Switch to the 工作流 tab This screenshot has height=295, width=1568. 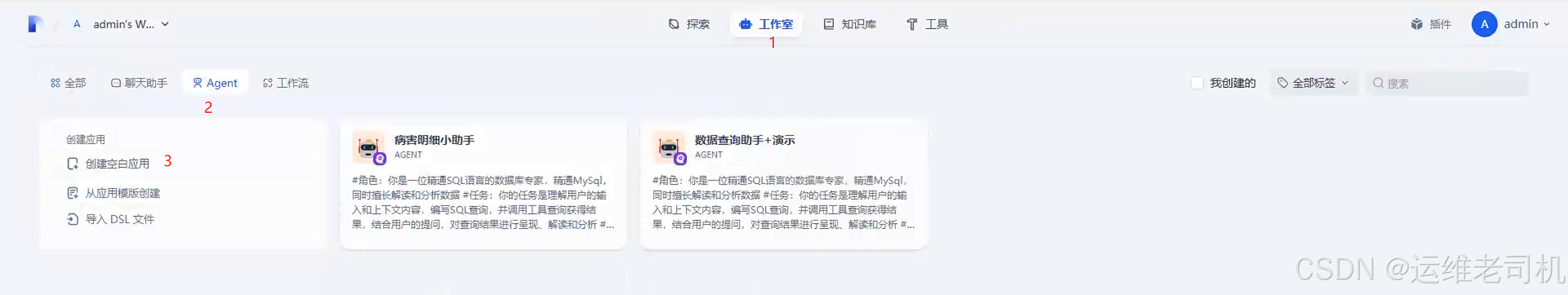(x=286, y=83)
